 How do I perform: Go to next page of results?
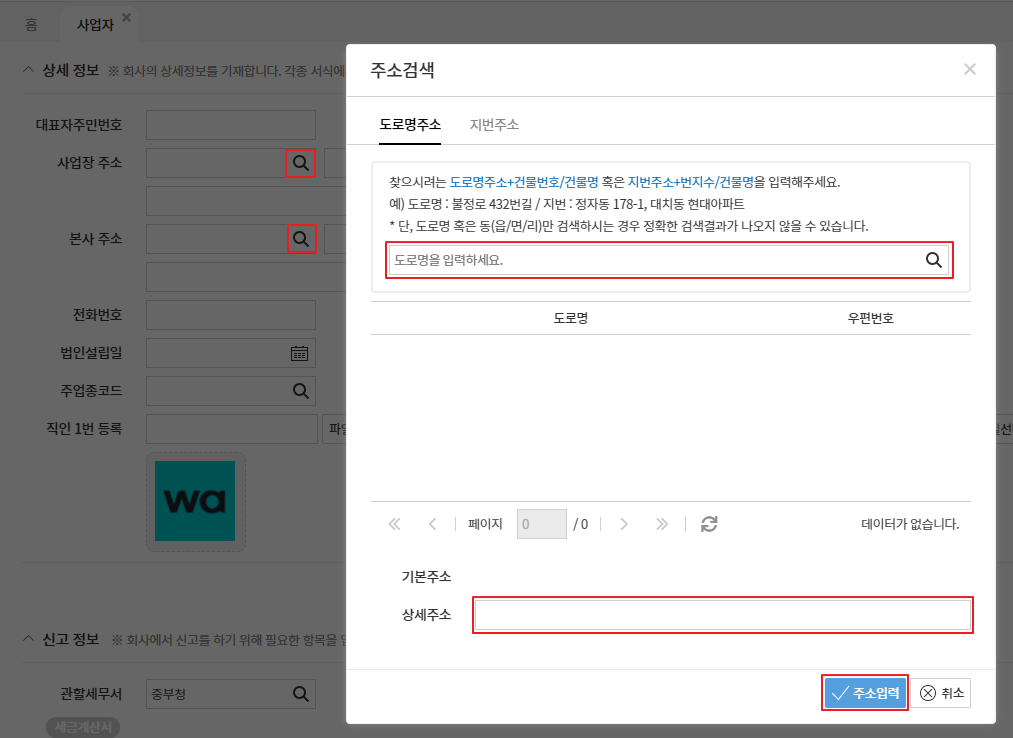[x=623, y=524]
